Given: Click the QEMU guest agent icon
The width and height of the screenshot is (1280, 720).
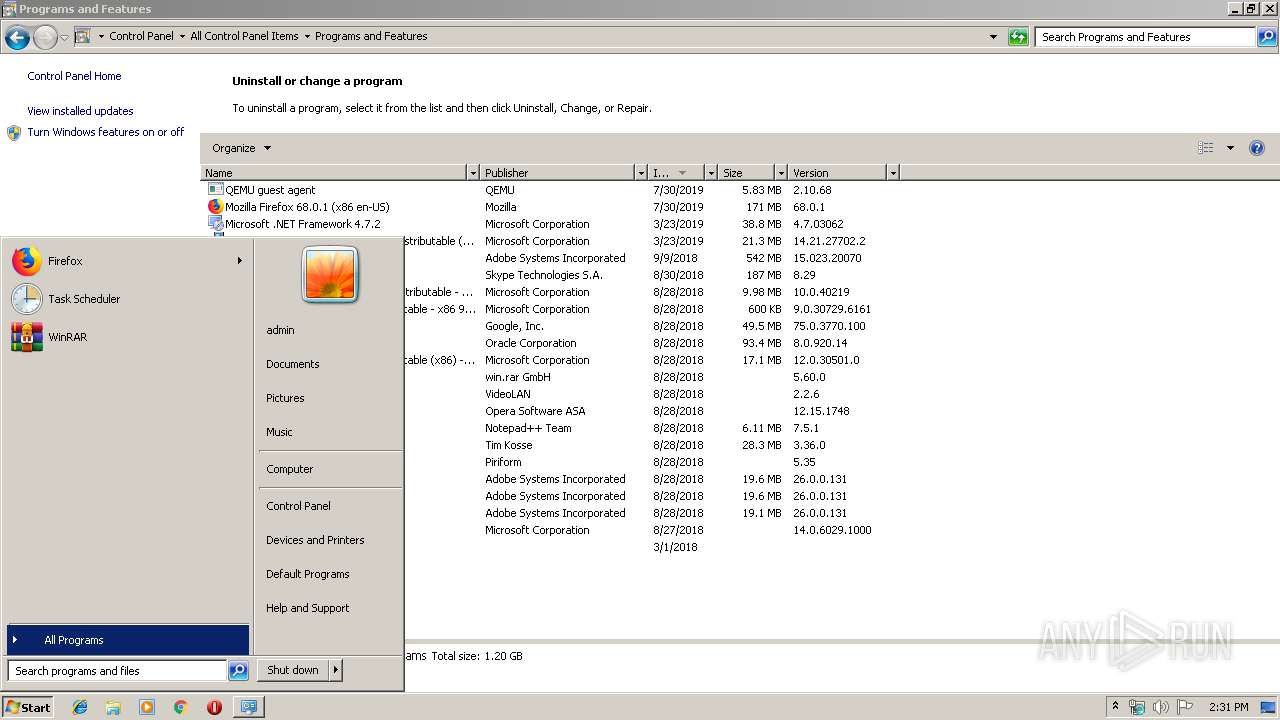Looking at the screenshot, I should coord(215,190).
